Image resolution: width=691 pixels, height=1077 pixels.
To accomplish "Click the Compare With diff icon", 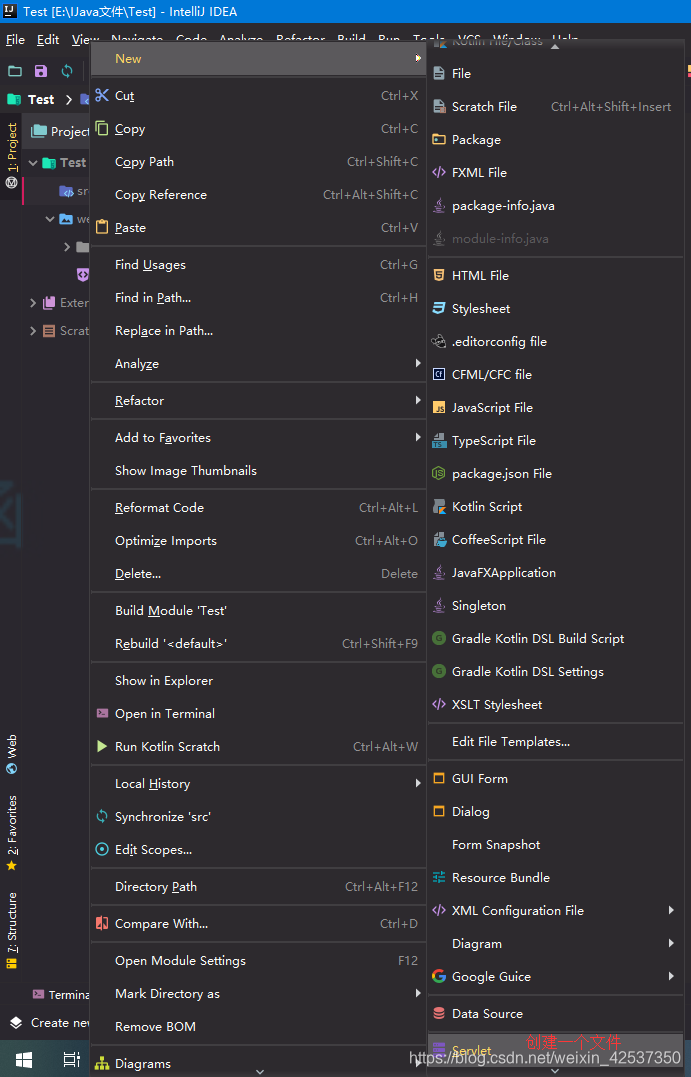I will (102, 923).
